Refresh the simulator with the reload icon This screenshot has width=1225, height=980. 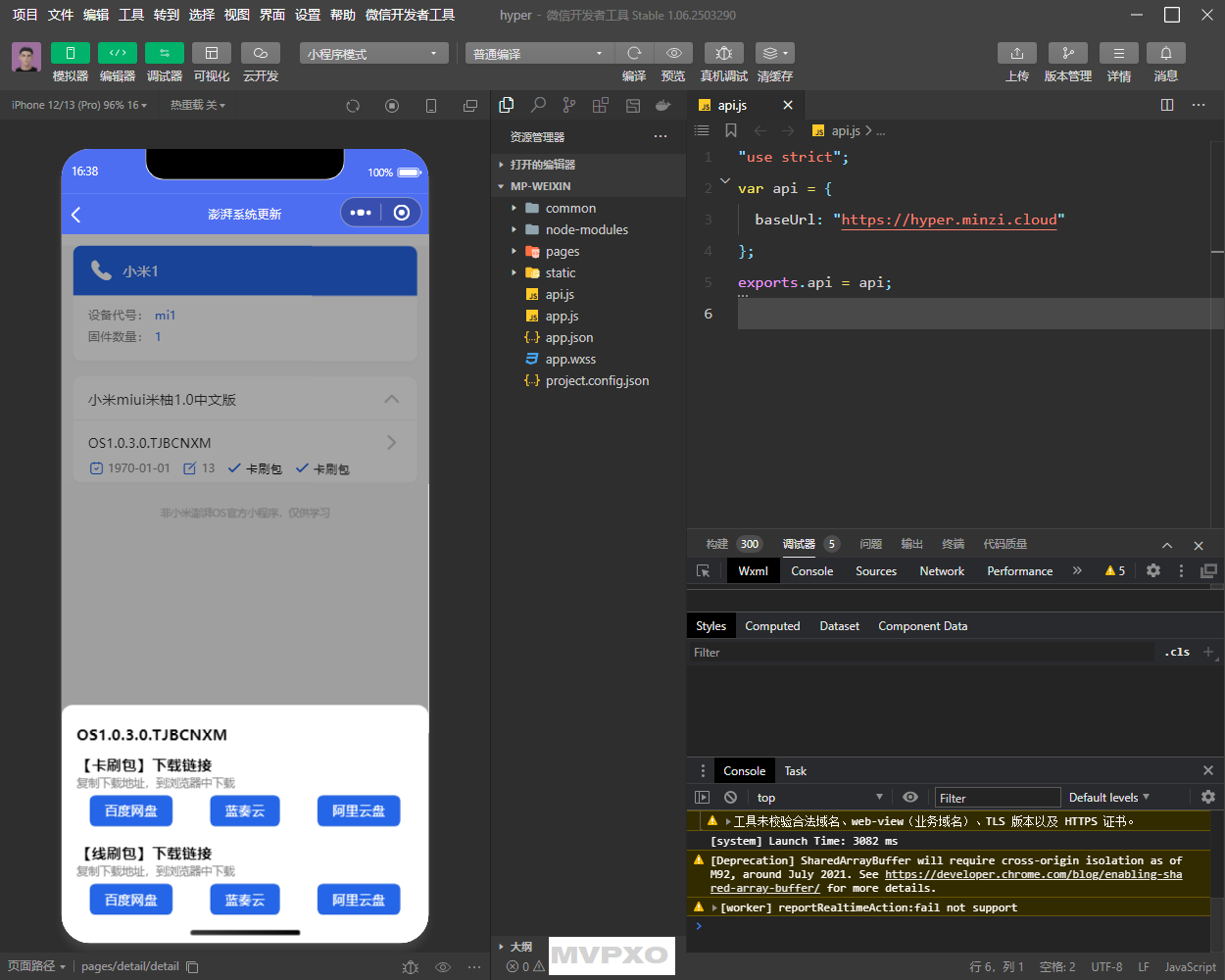pos(353,106)
